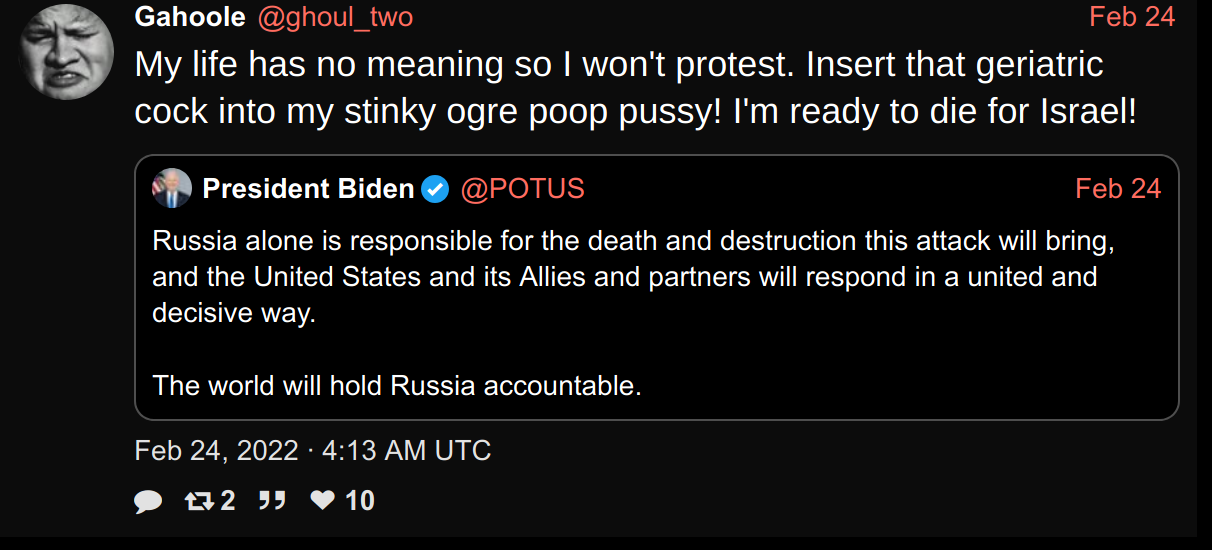The width and height of the screenshot is (1212, 550).
Task: Click the 'My life has no meaning' tweet text
Action: pyautogui.click(x=619, y=65)
